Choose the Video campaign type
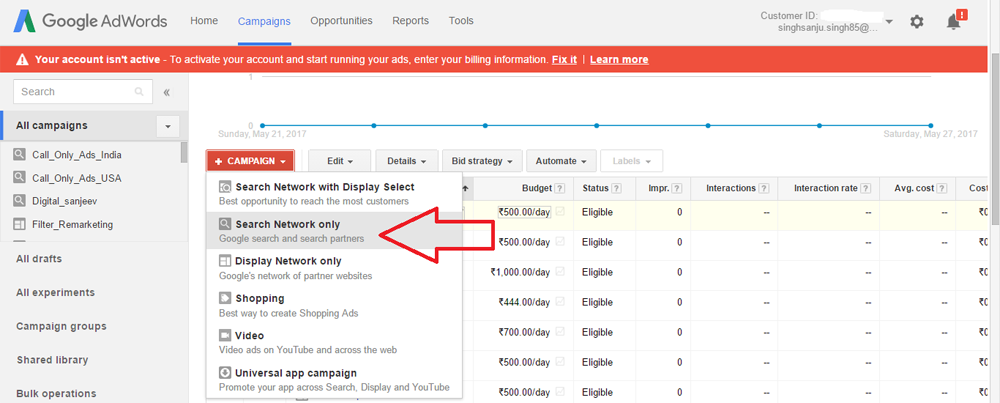The image size is (1000, 403). point(334,341)
